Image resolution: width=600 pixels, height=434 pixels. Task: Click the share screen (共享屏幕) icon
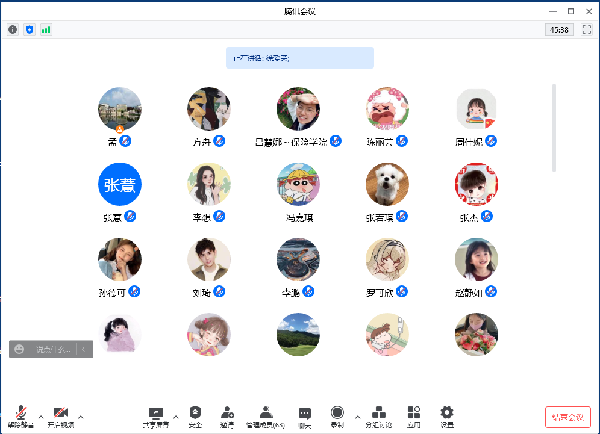tap(155, 415)
